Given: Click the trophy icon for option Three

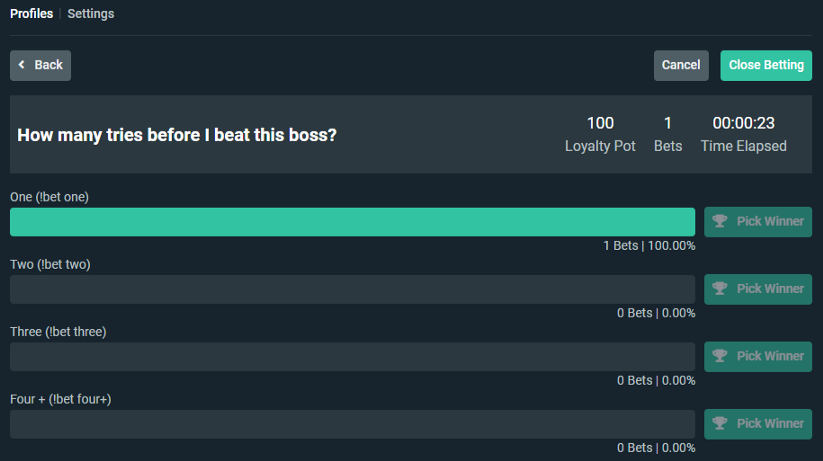Looking at the screenshot, I should [x=720, y=356].
